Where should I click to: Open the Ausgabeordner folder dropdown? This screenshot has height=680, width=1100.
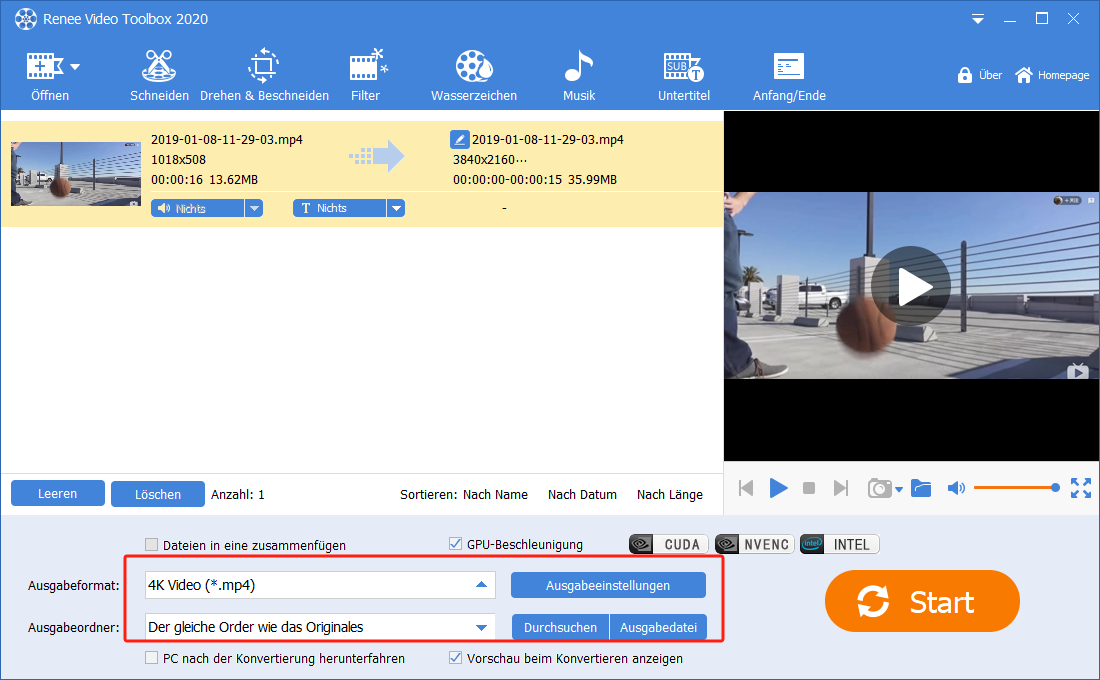tap(320, 627)
